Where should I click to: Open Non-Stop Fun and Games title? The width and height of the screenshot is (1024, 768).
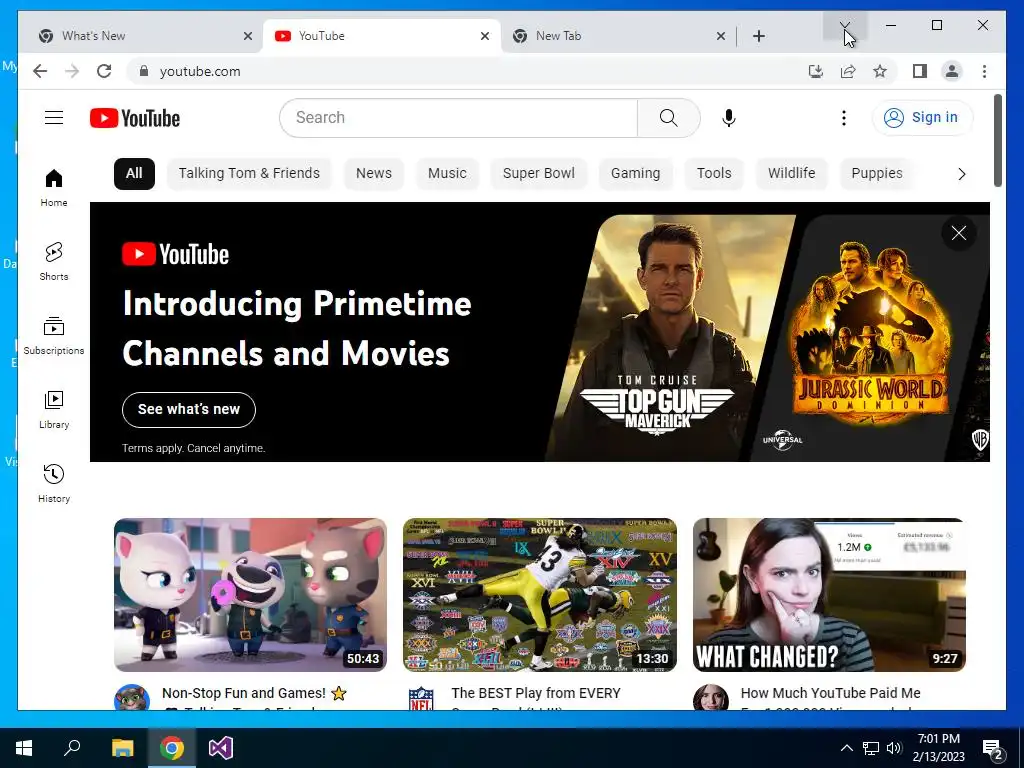(x=254, y=693)
